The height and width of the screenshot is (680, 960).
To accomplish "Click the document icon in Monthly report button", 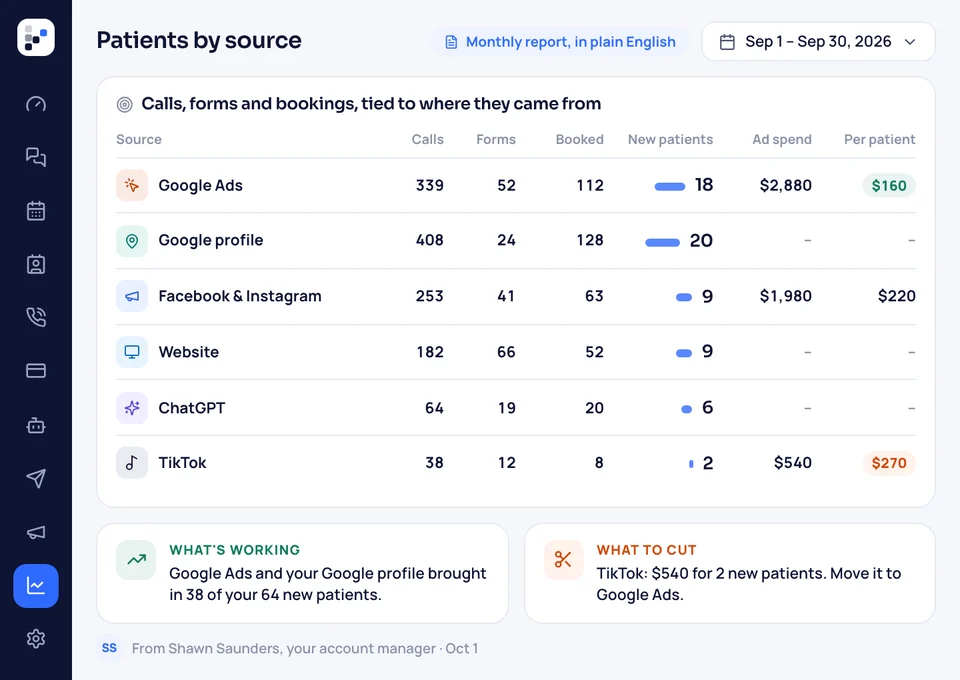I will (451, 42).
